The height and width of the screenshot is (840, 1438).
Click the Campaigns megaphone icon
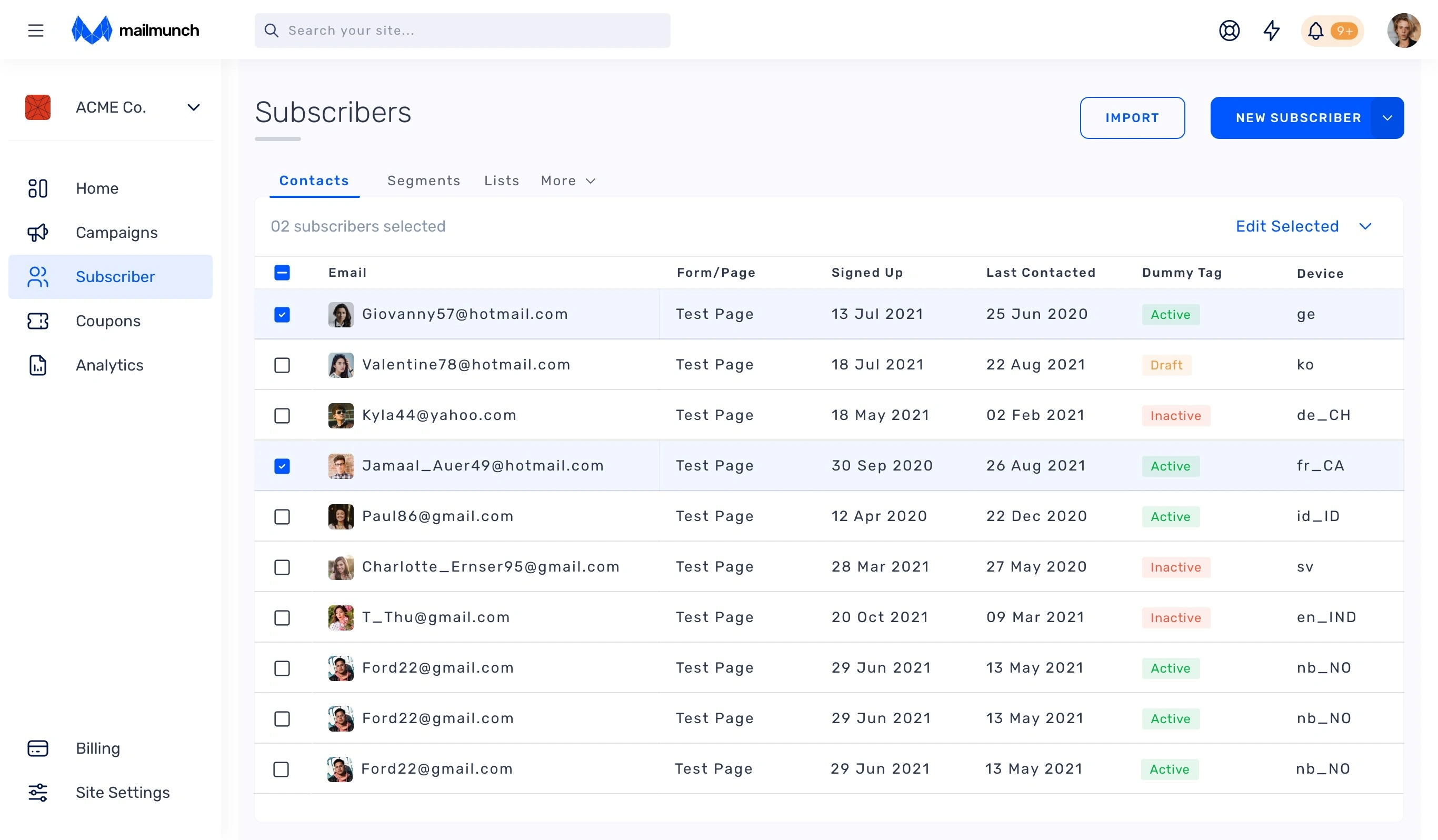coord(38,233)
